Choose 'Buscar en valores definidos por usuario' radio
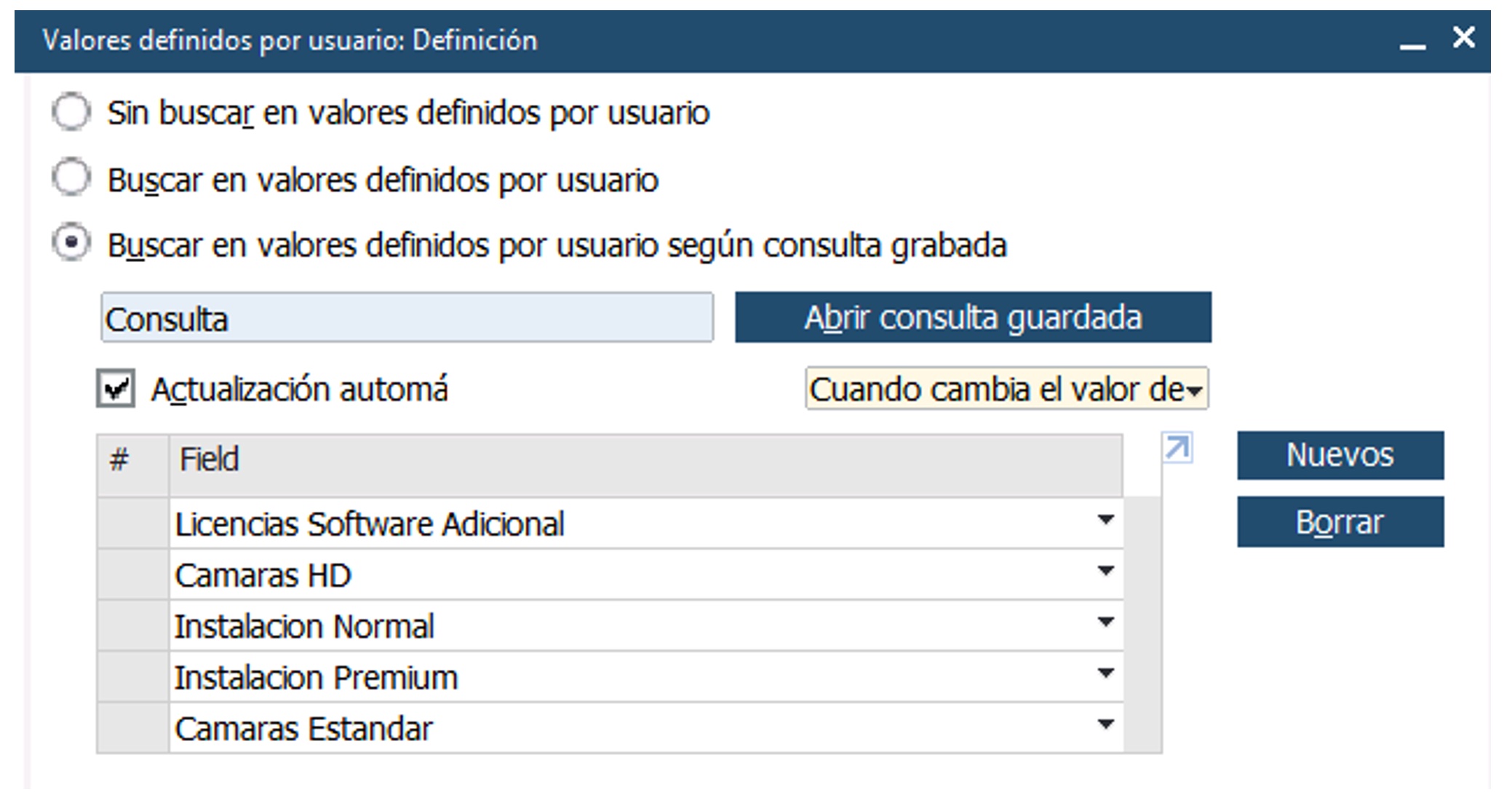The width and height of the screenshot is (1512, 811). pos(71,178)
